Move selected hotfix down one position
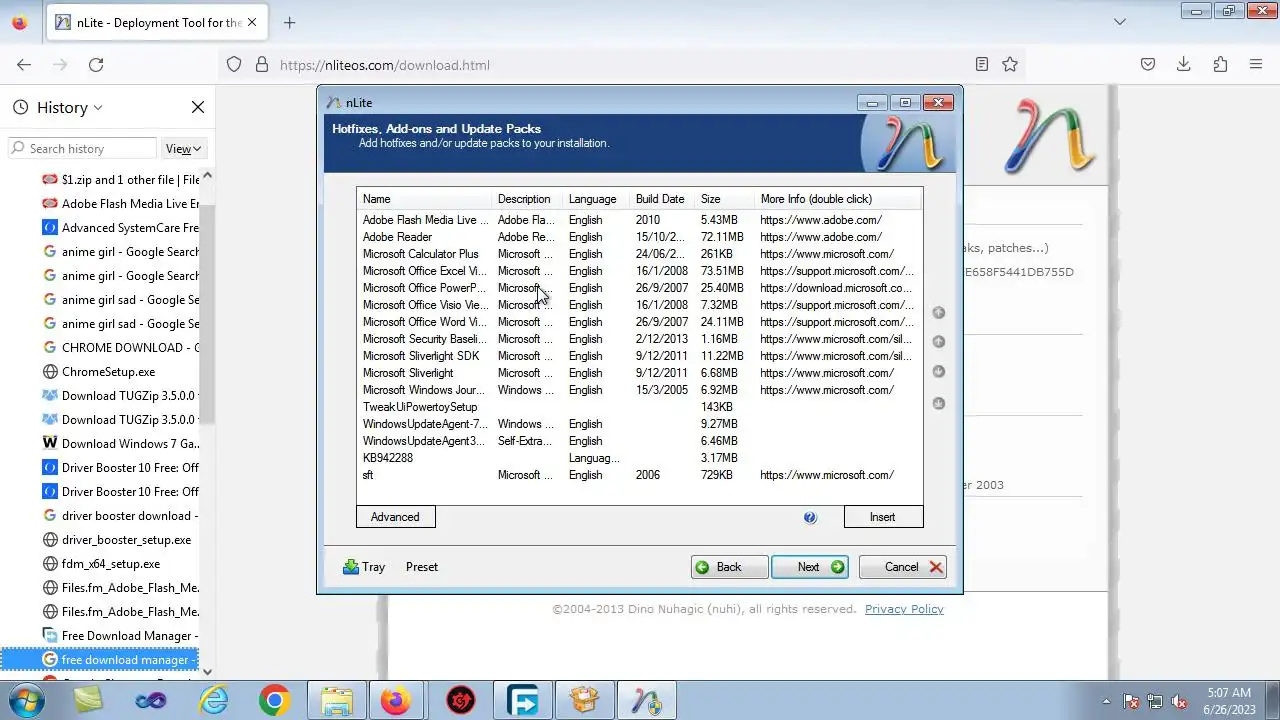 click(x=939, y=372)
